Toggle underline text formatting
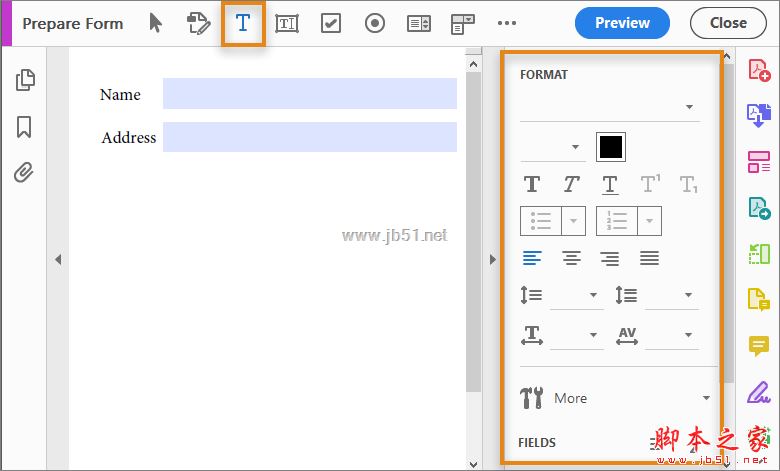This screenshot has height=471, width=780. click(x=610, y=185)
